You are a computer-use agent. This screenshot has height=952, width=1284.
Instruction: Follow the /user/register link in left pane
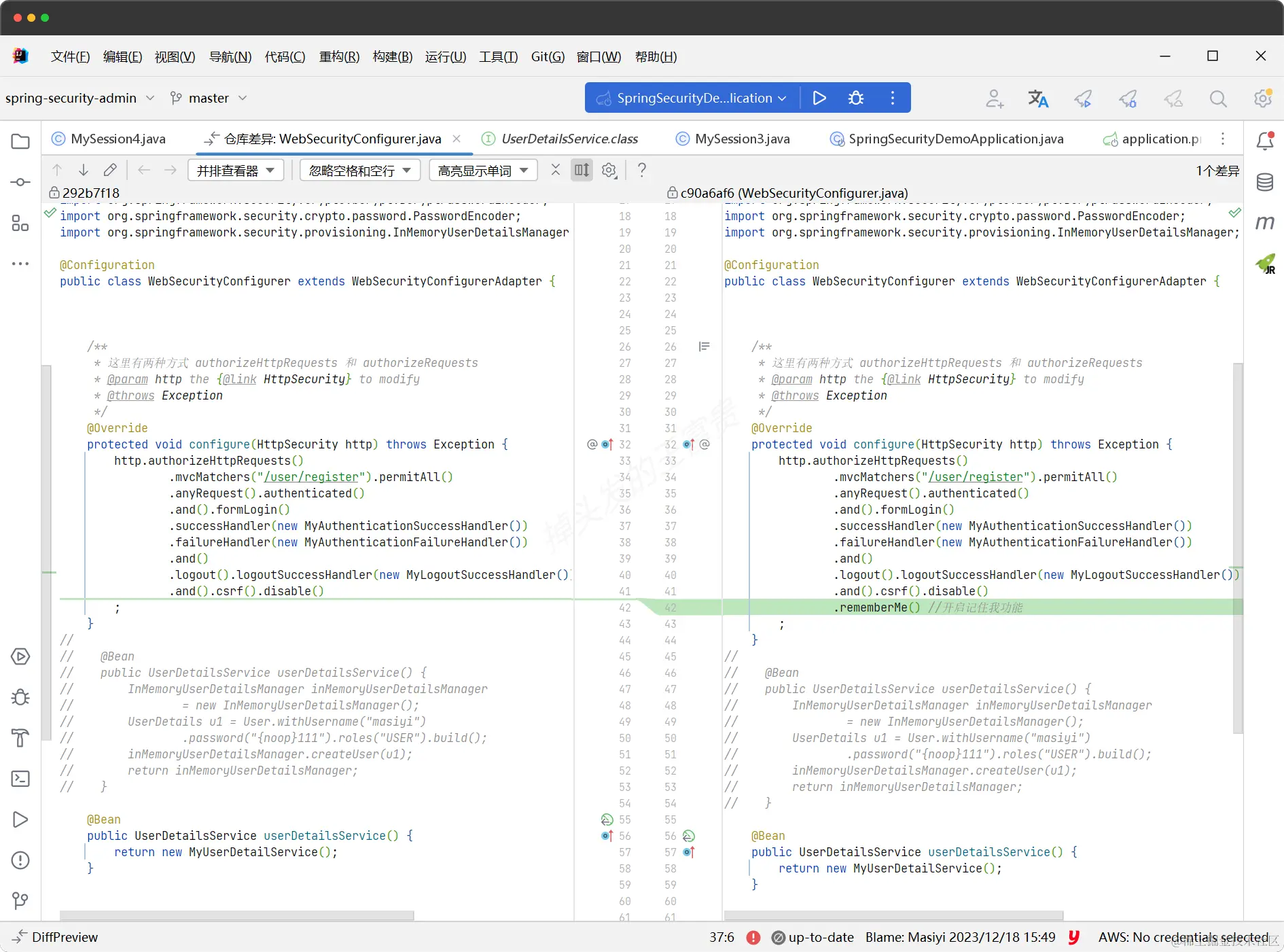click(311, 477)
